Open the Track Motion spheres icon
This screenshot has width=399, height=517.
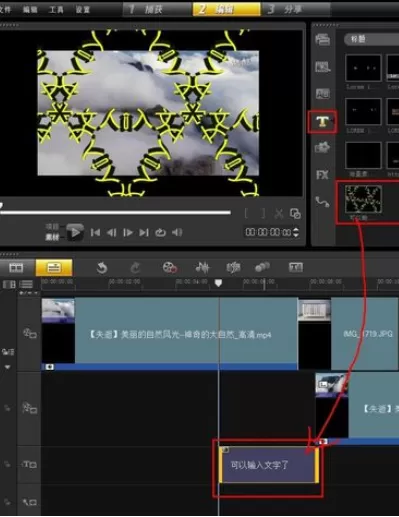click(262, 267)
